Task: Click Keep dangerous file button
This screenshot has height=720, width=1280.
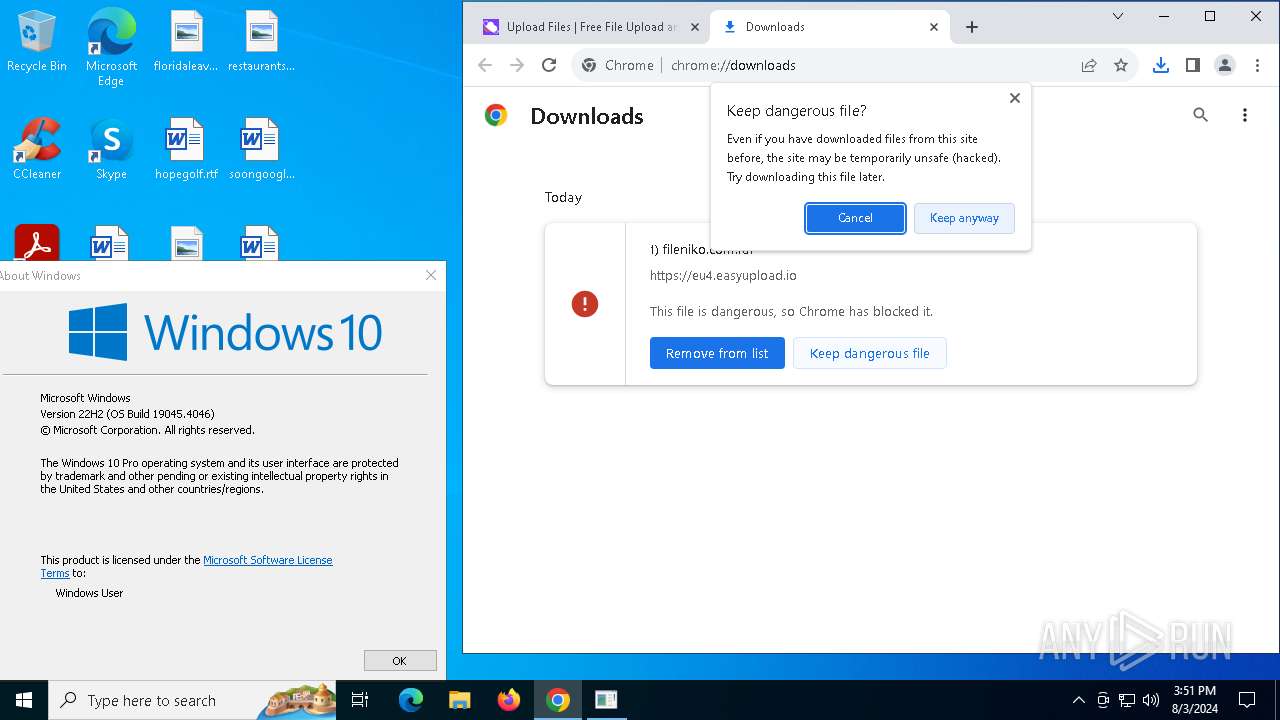Action: click(869, 353)
